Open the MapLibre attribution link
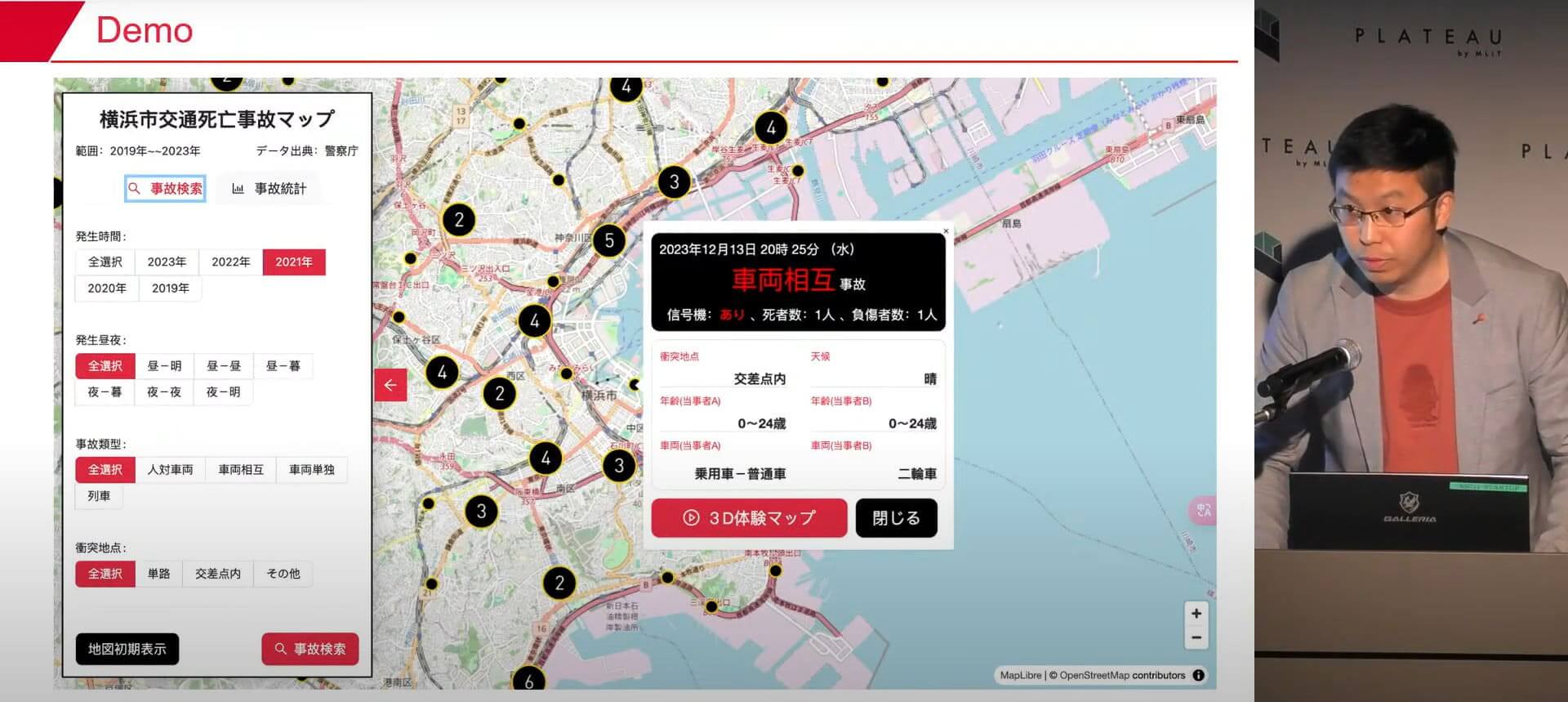1568x702 pixels. point(1021,675)
